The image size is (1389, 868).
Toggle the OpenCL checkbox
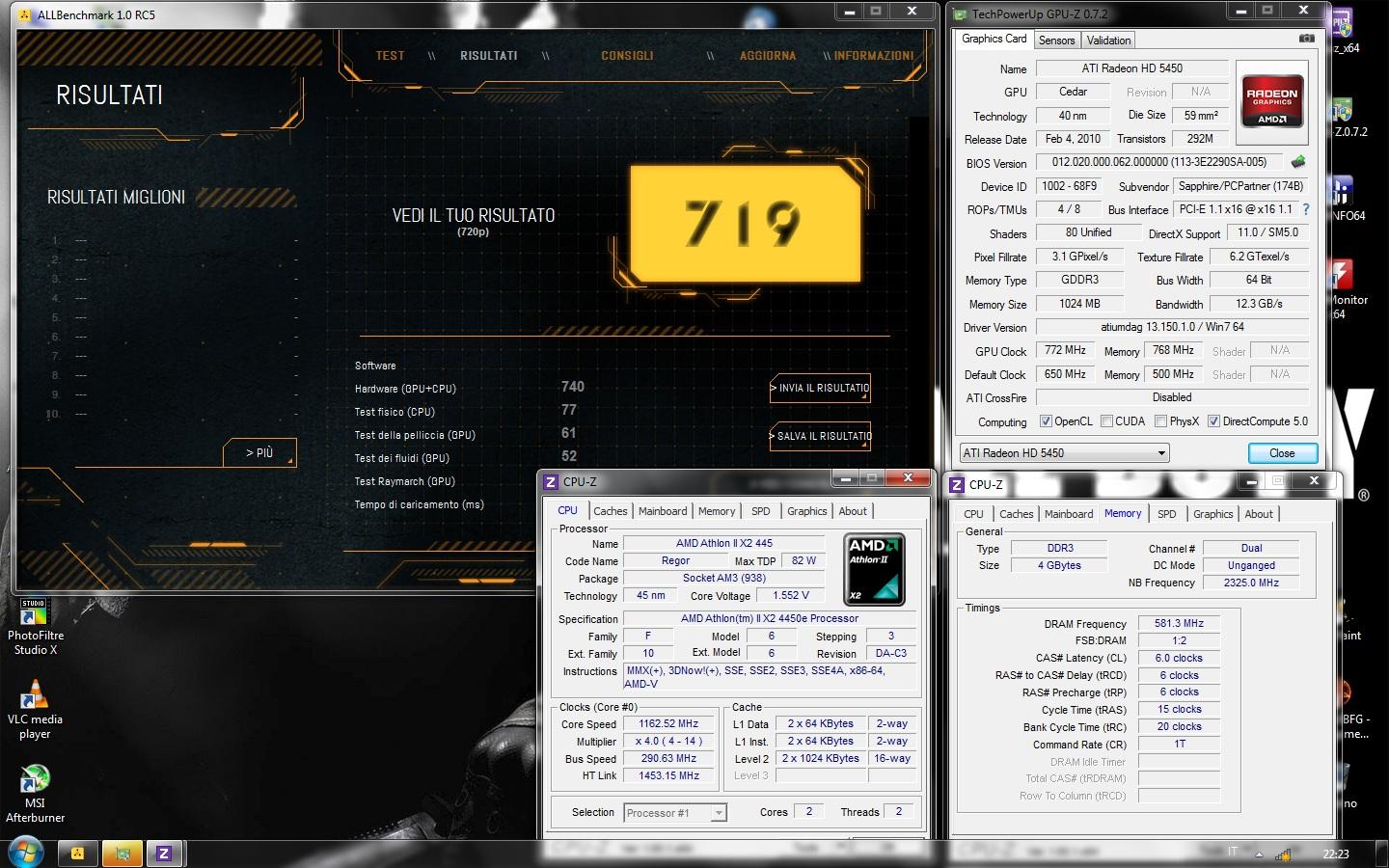click(1046, 421)
